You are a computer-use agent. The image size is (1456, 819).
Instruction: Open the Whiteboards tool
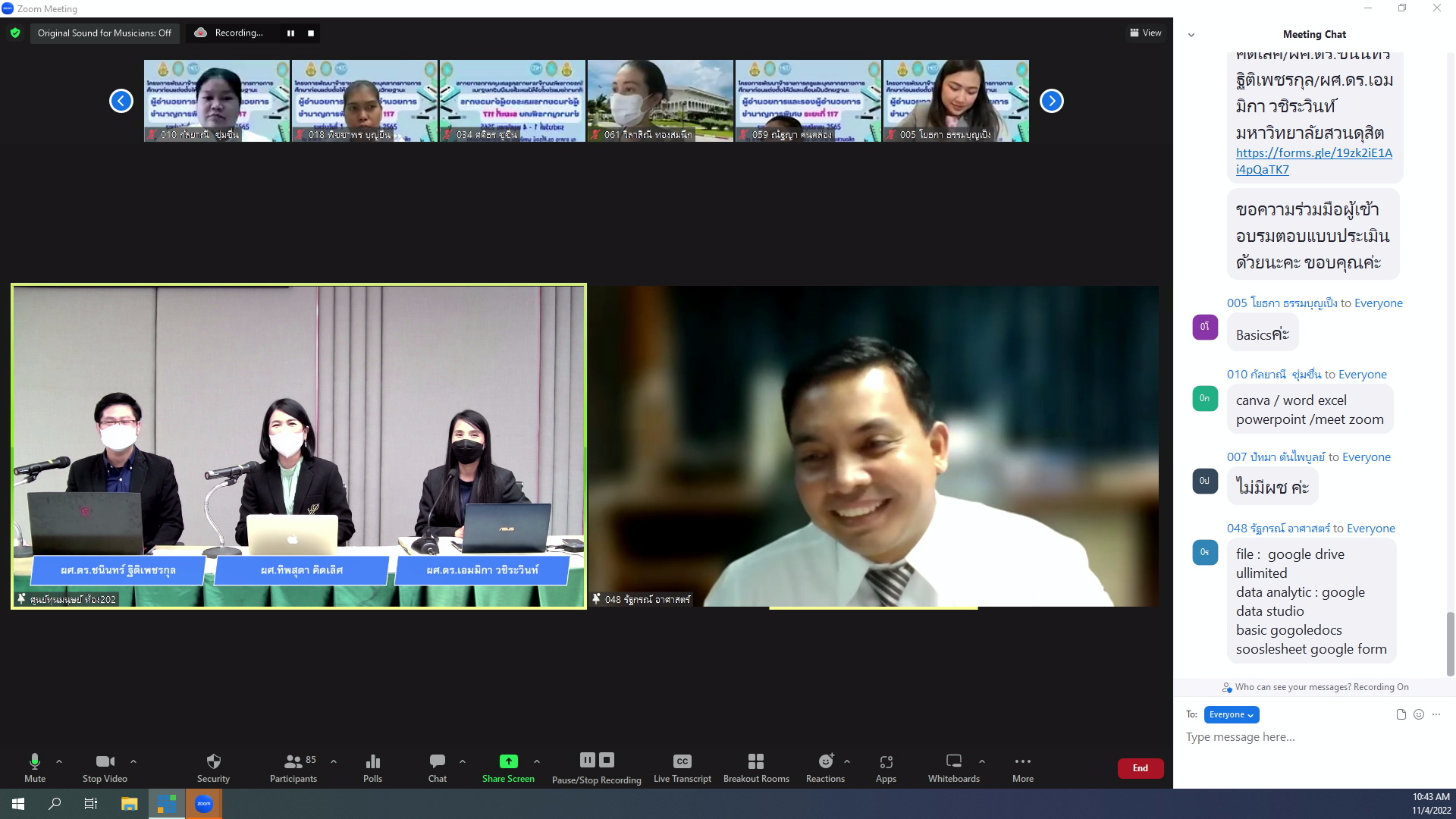click(953, 761)
